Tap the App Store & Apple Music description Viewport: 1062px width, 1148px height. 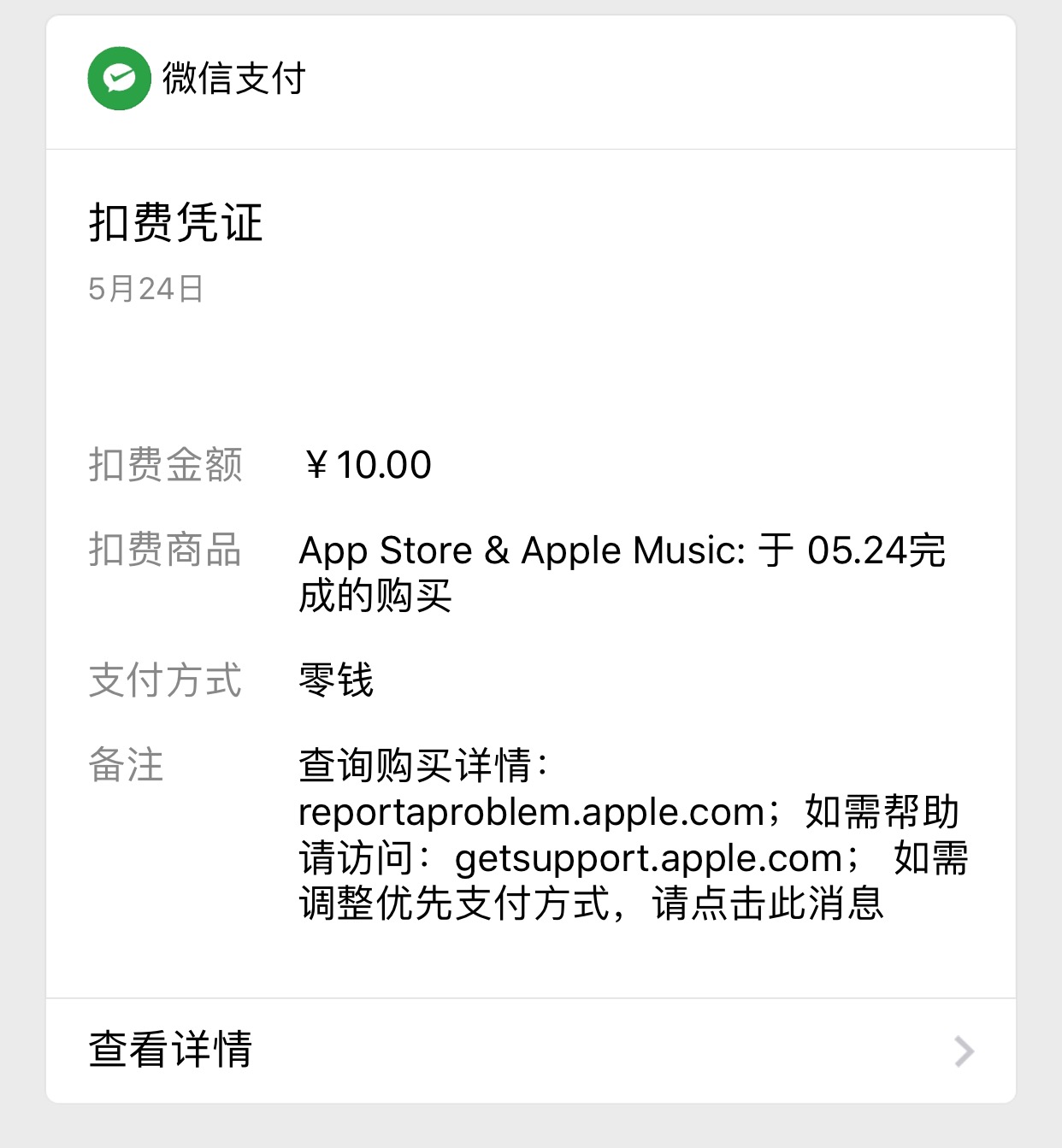tap(622, 550)
